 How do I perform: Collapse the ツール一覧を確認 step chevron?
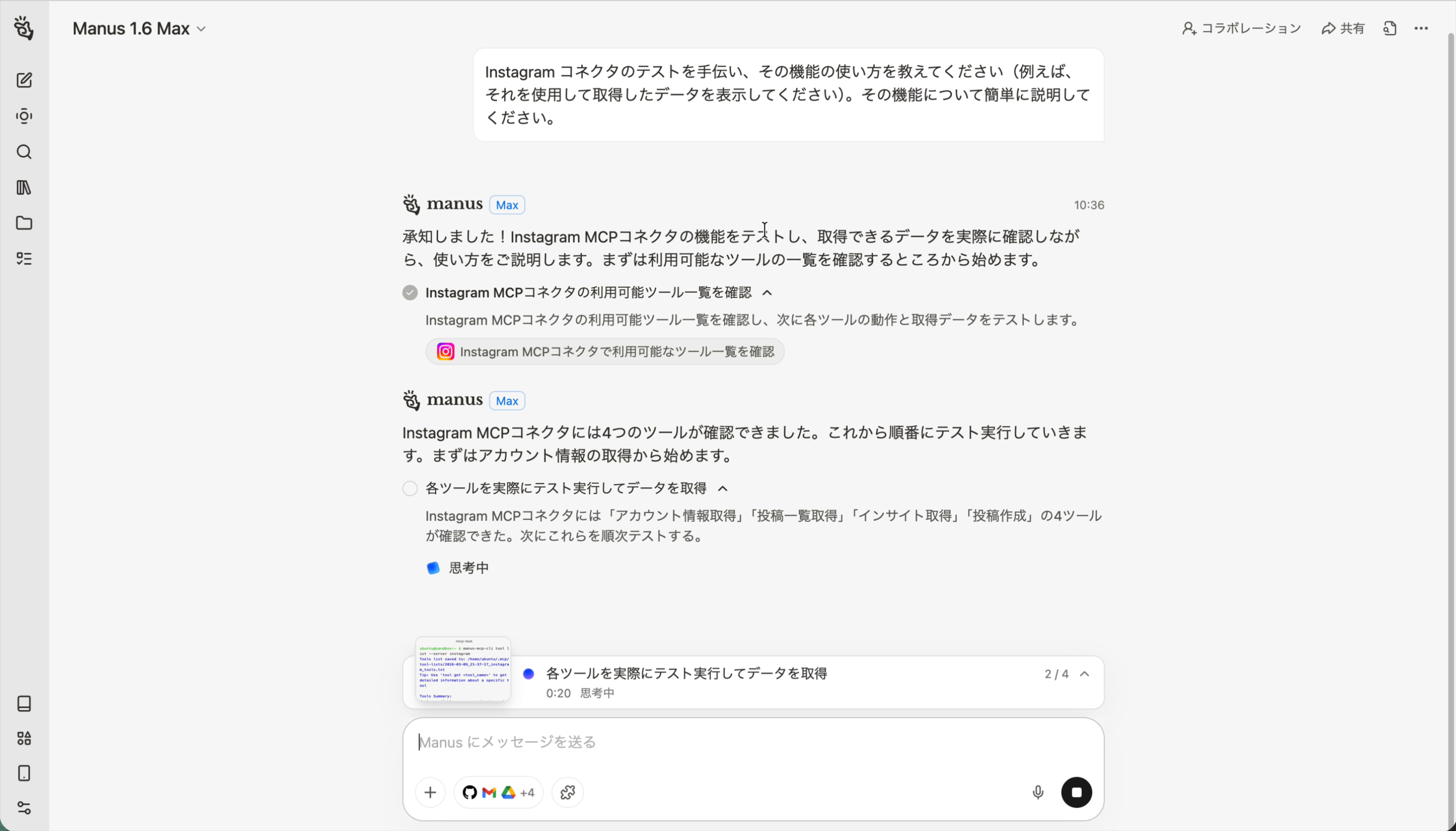(767, 292)
